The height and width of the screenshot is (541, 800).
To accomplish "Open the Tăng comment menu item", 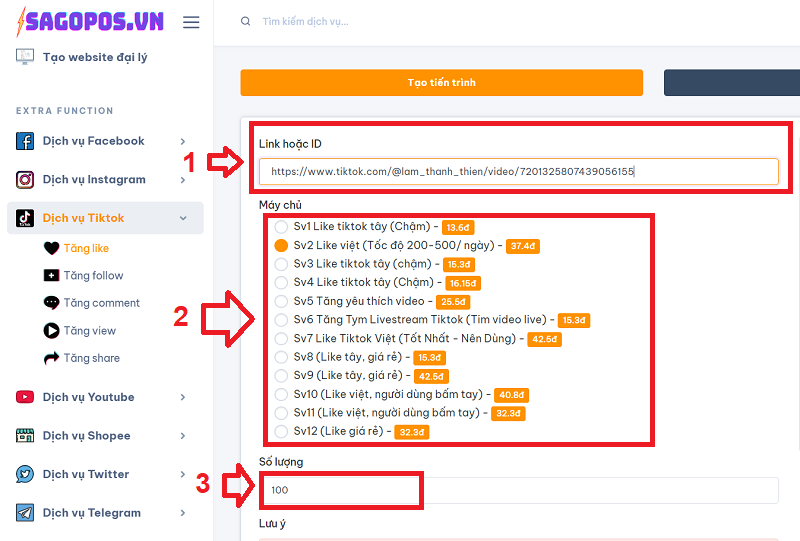I will [101, 303].
